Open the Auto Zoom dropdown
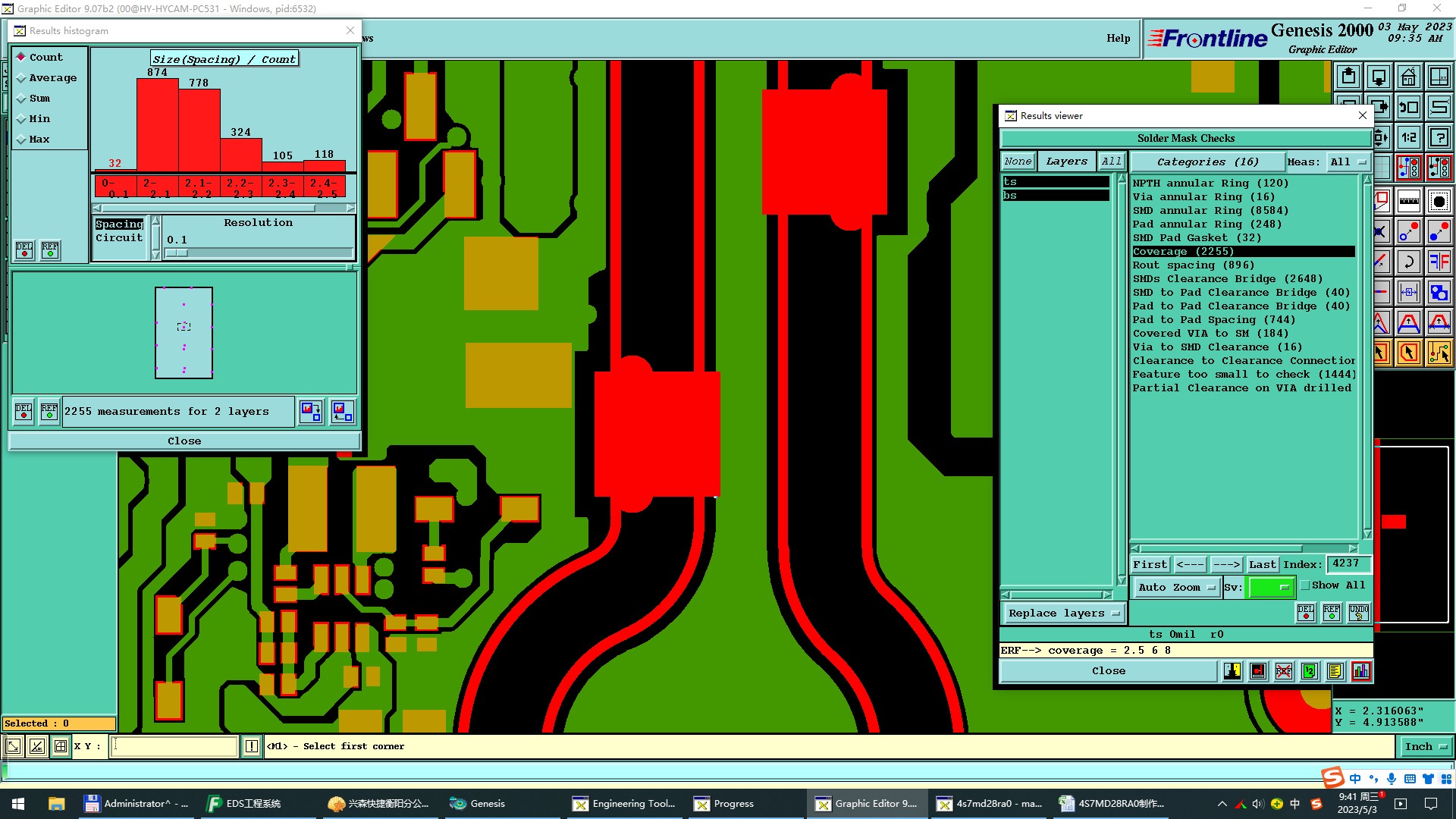 click(1175, 588)
